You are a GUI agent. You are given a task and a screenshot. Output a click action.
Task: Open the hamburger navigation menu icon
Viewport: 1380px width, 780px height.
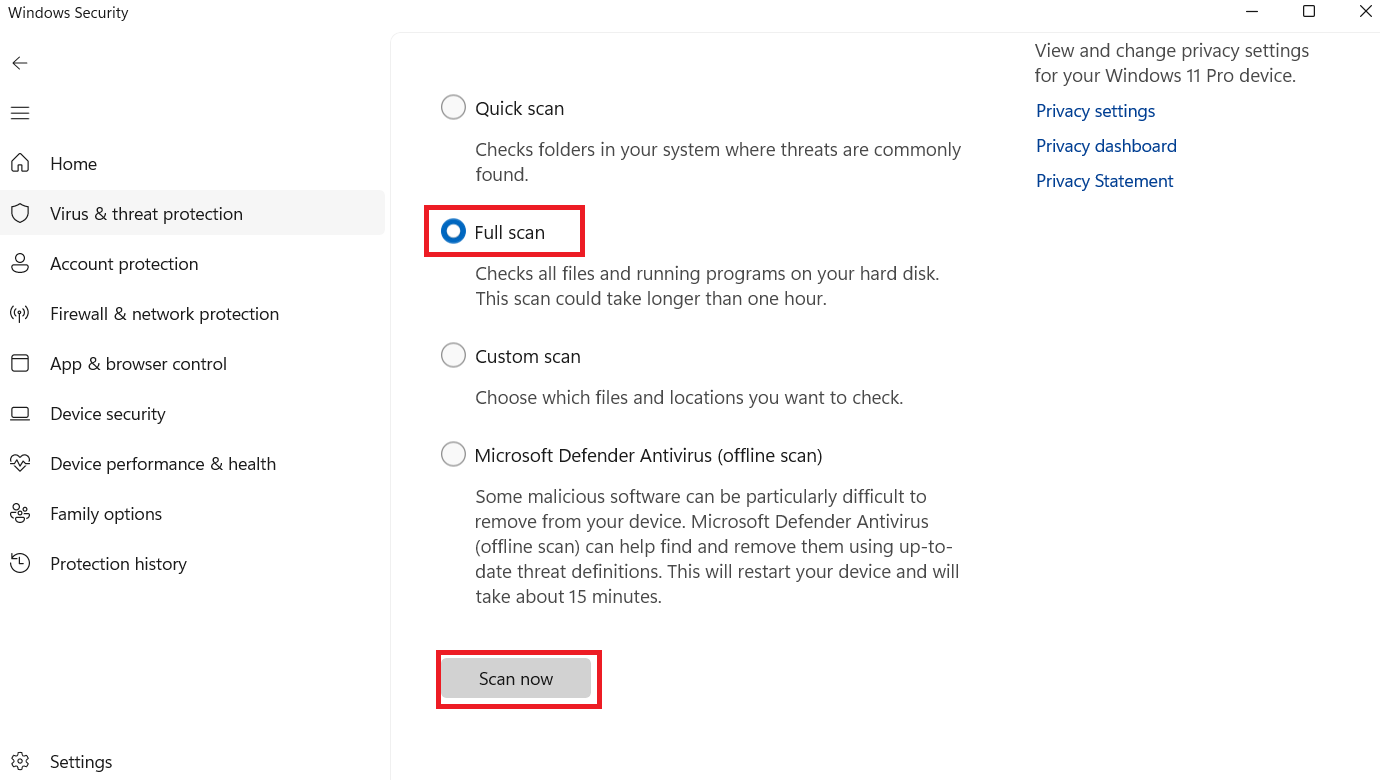(20, 113)
